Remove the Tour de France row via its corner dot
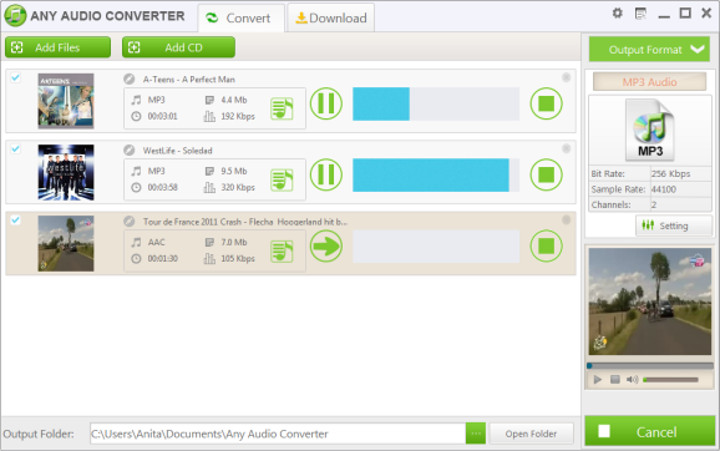The height and width of the screenshot is (451, 720). coord(566,220)
